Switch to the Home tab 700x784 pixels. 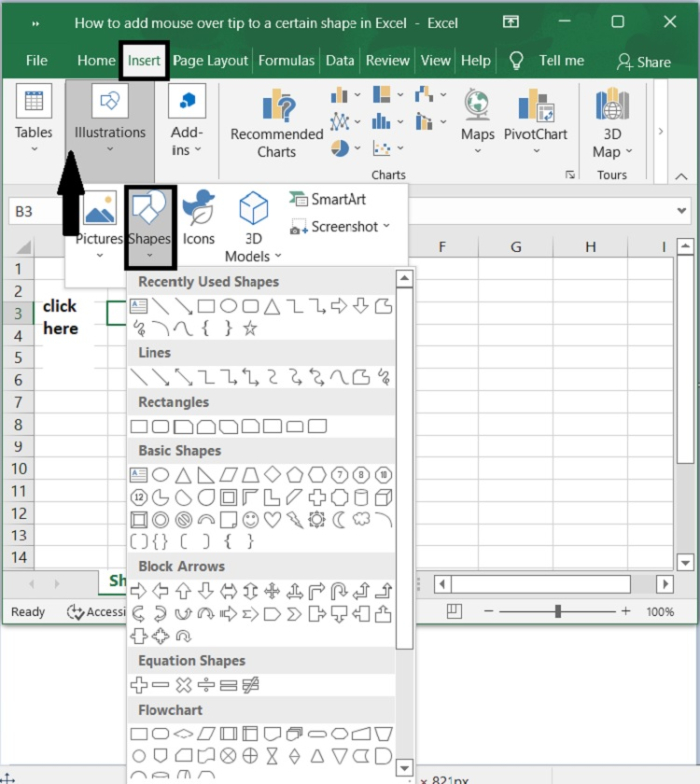tap(96, 60)
